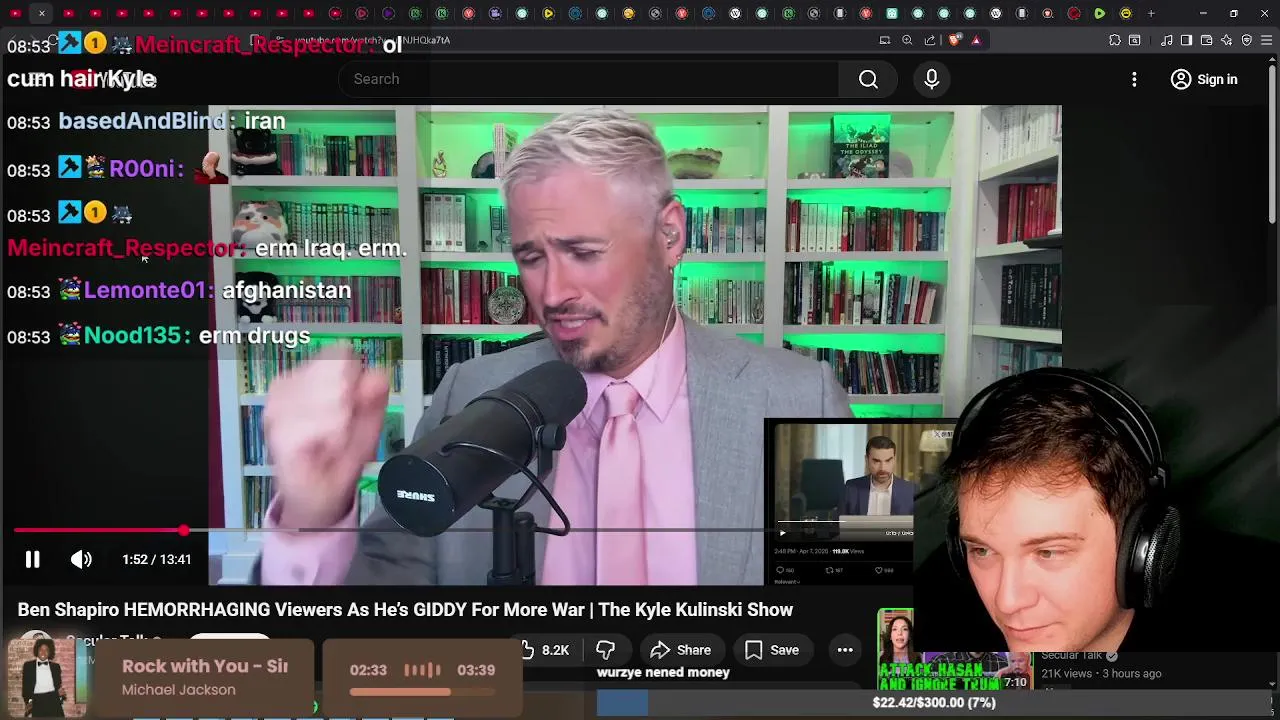Click the 'afghanistan' chat message
The image size is (1280, 720).
(286, 291)
